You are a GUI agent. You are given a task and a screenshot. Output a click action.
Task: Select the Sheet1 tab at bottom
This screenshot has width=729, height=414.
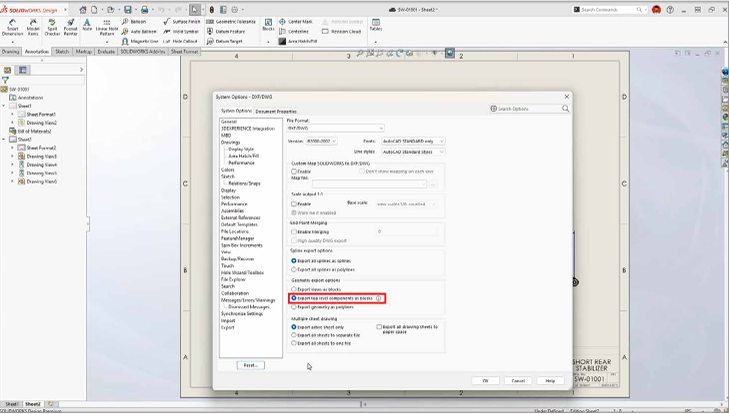[11, 404]
